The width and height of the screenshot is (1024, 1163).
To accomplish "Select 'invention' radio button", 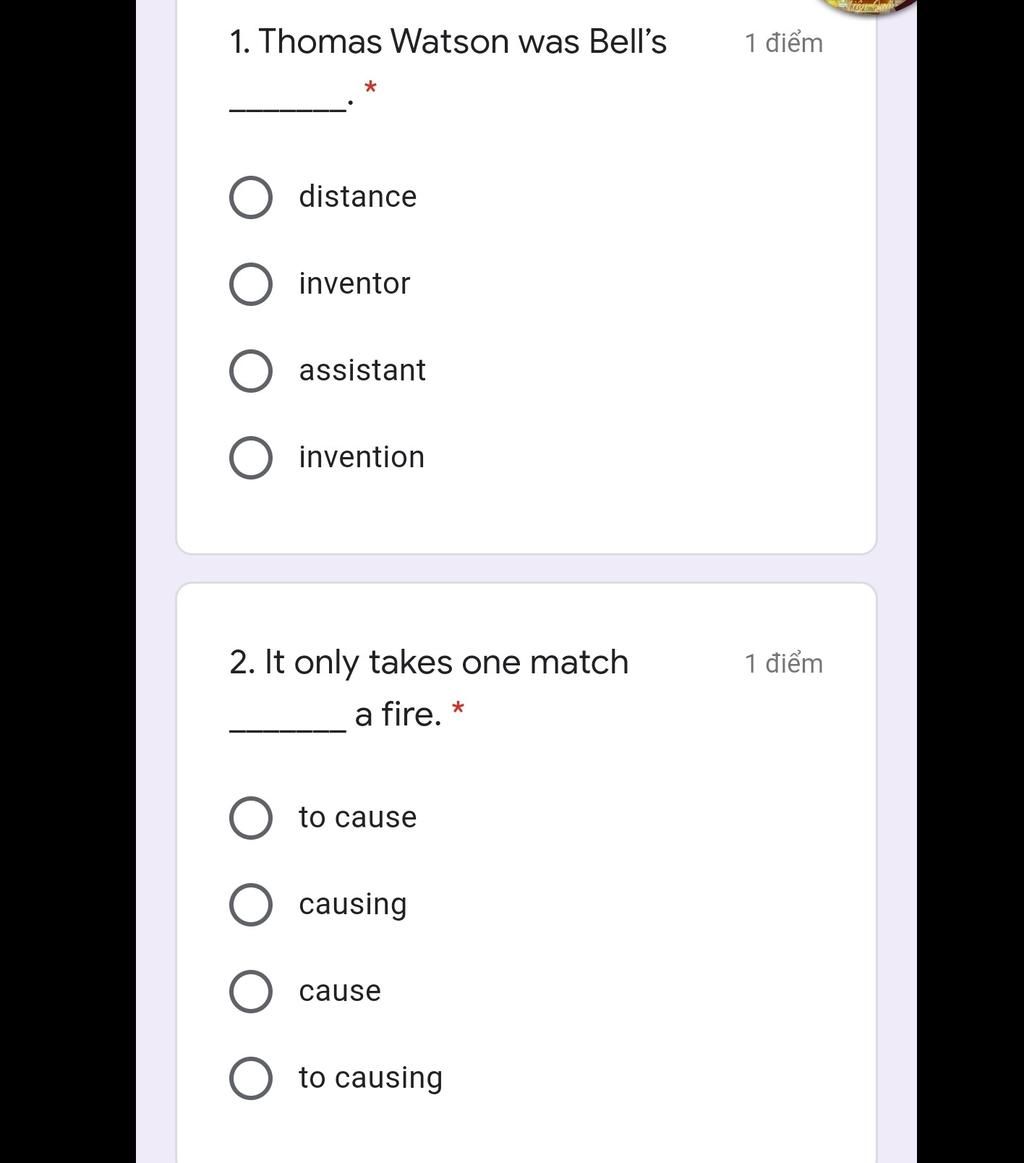I will click(251, 458).
